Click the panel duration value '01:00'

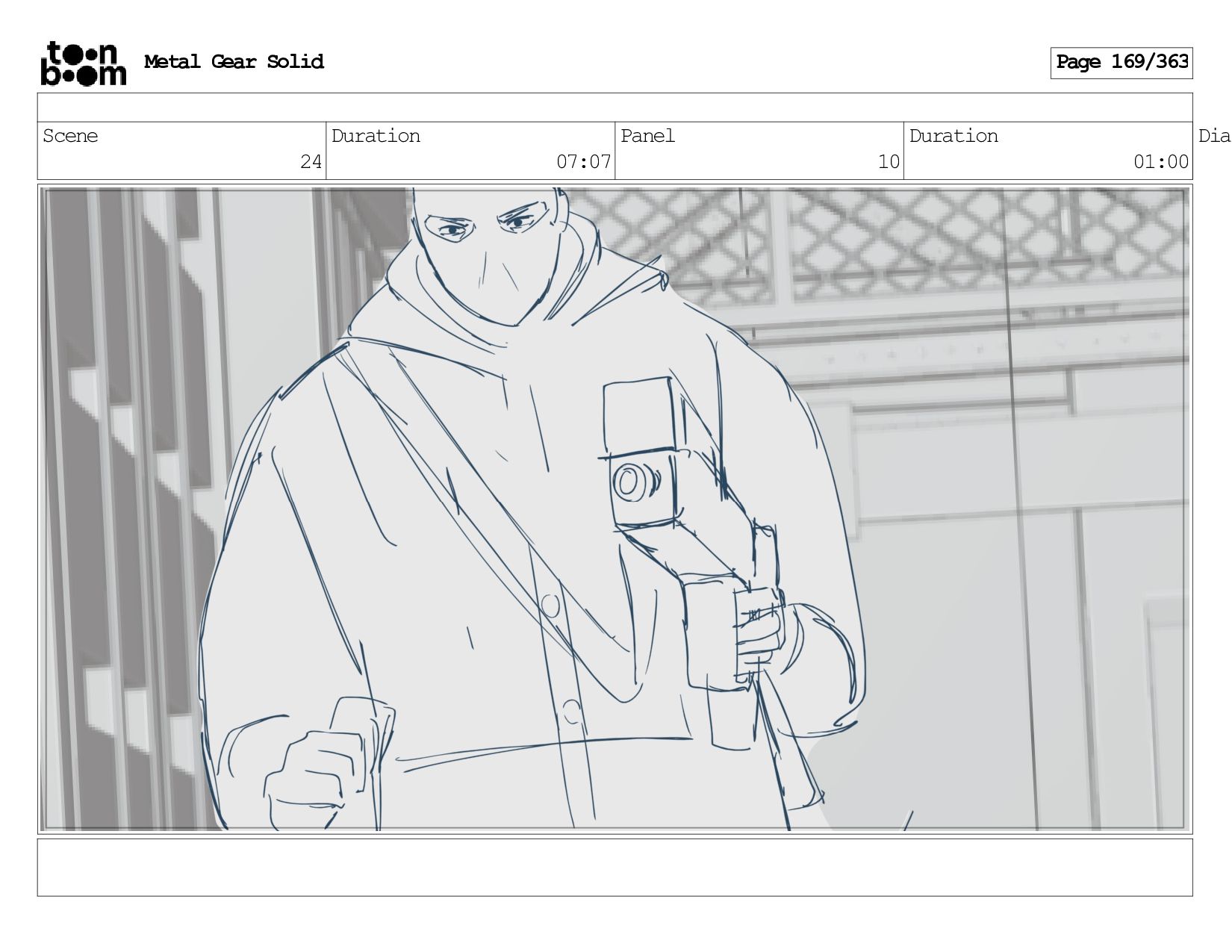point(1161,162)
